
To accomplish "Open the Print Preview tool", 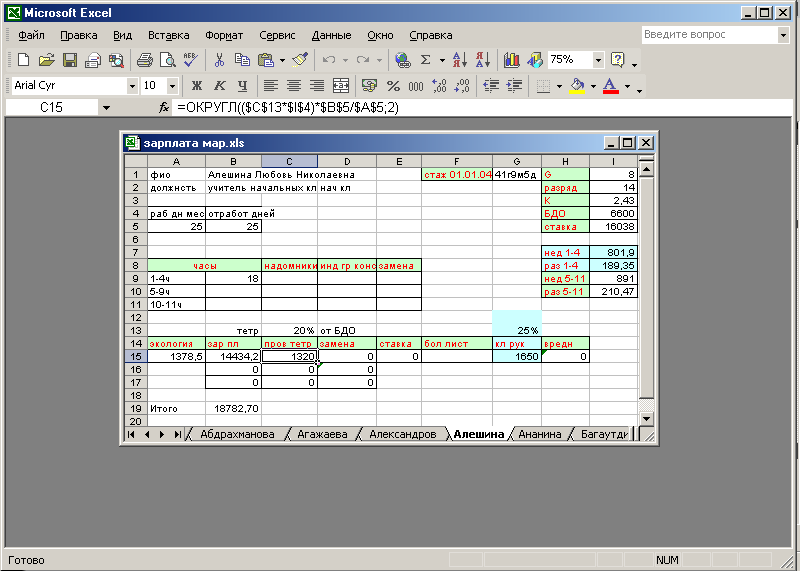I will click(168, 60).
